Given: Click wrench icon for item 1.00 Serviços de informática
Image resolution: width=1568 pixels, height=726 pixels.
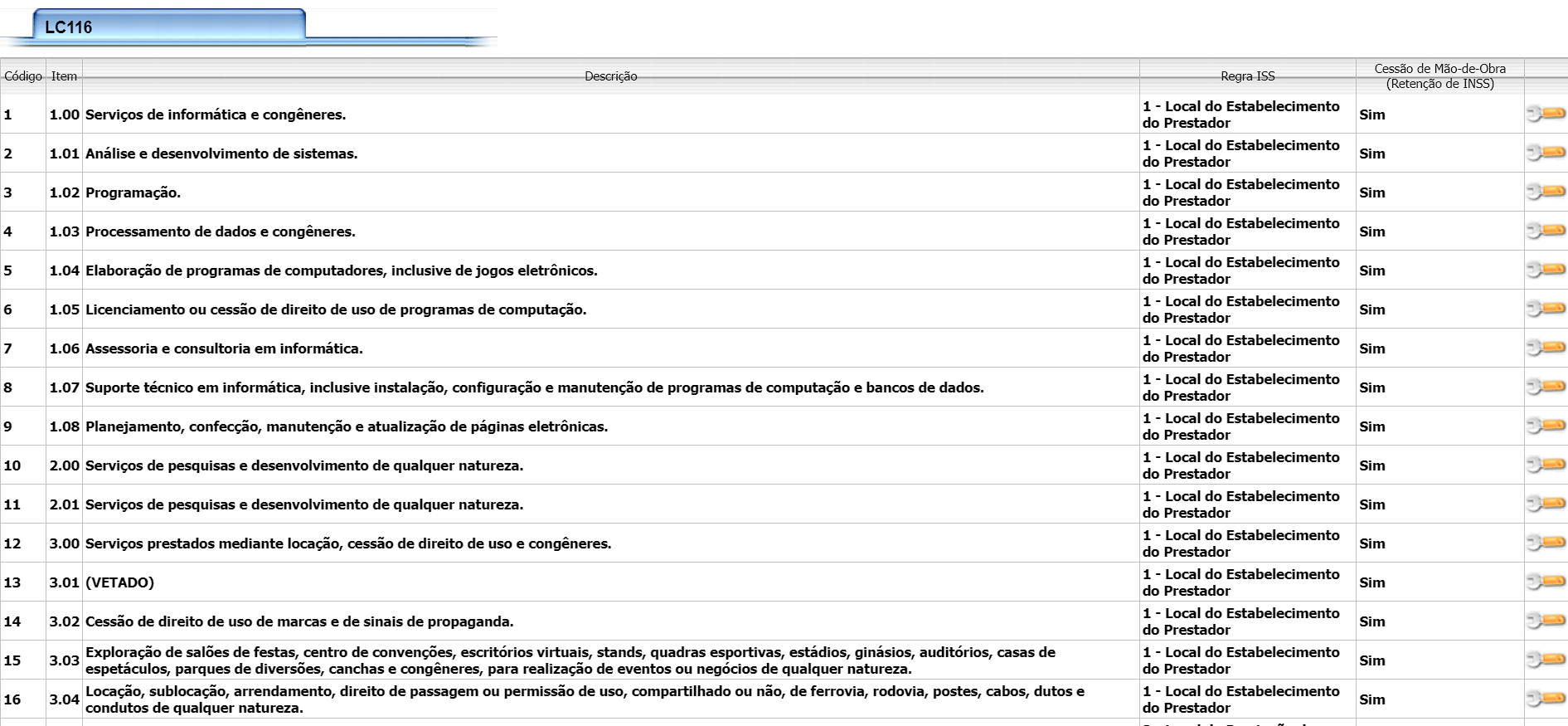Looking at the screenshot, I should 1546,114.
